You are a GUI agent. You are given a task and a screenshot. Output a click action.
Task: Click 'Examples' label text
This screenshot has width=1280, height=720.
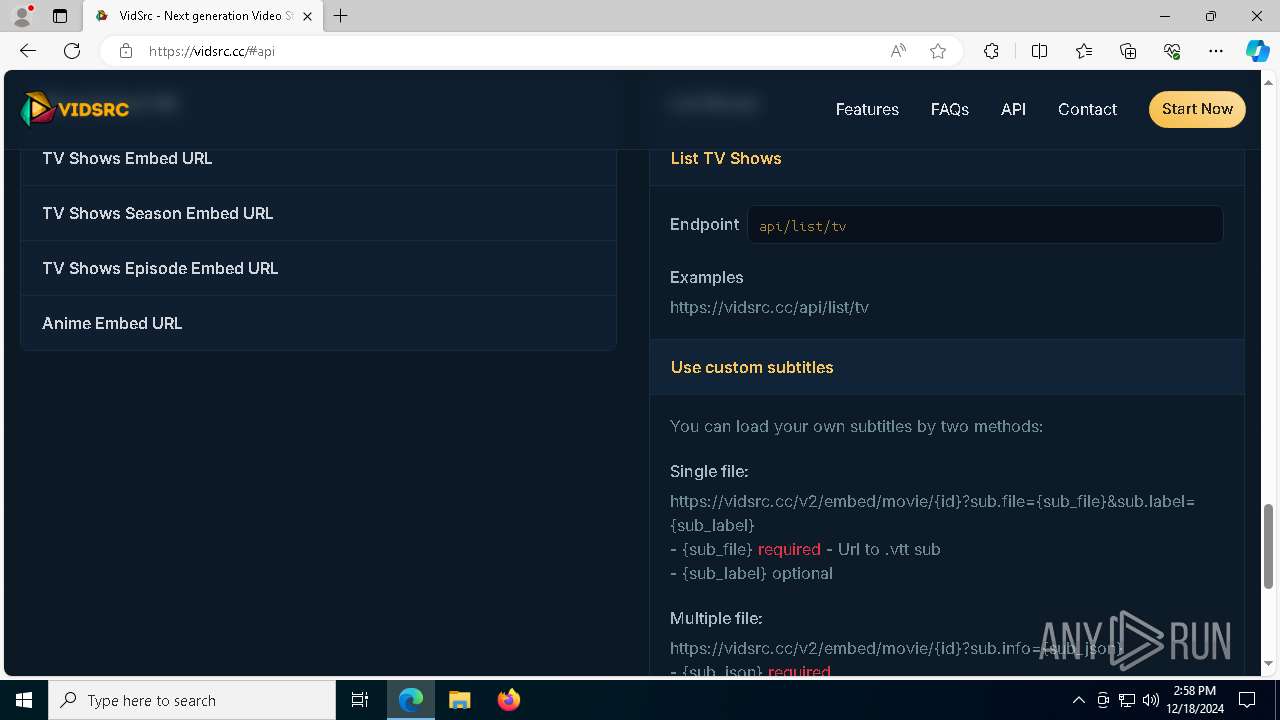(706, 277)
